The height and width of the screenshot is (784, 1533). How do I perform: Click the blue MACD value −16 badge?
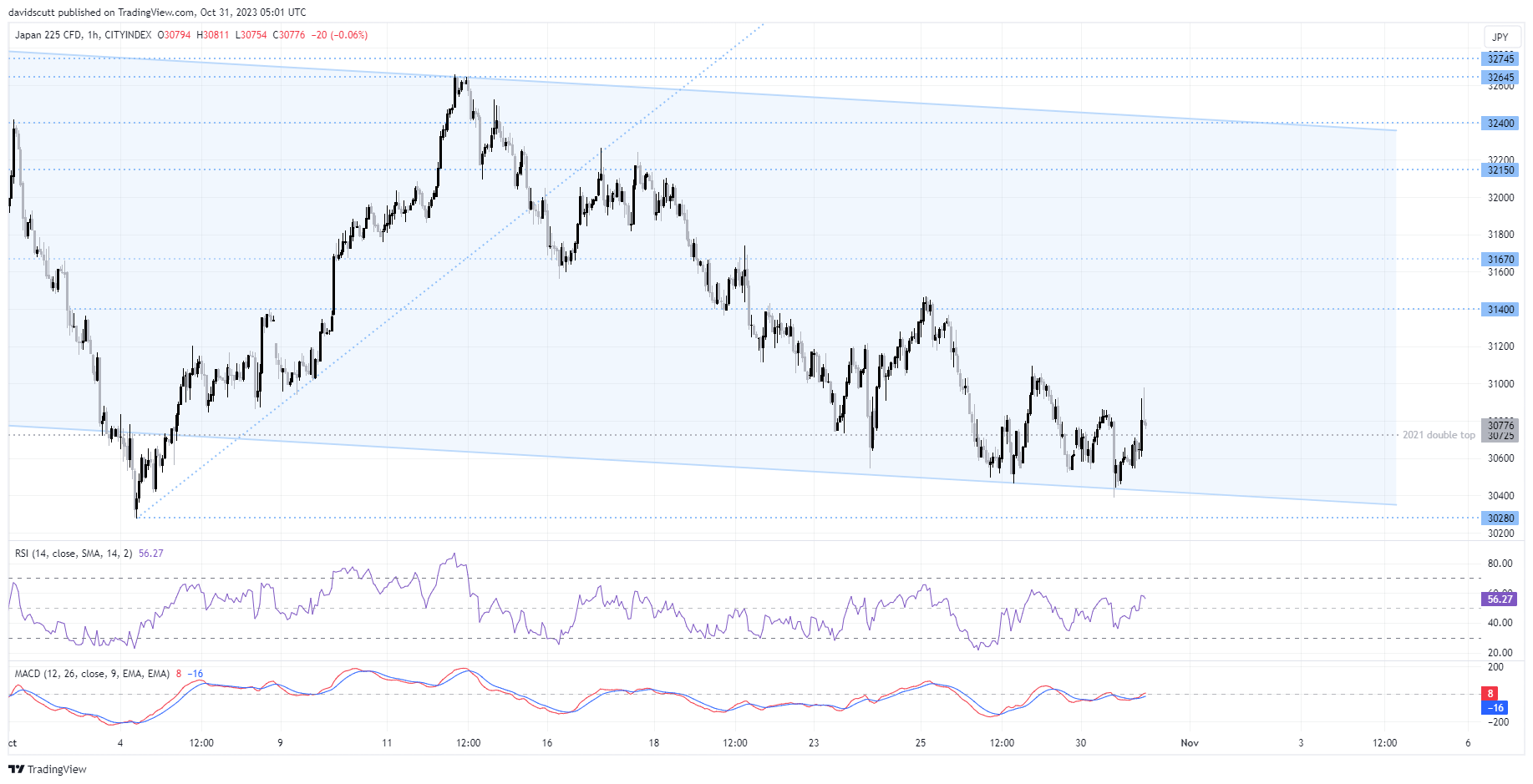click(1495, 707)
